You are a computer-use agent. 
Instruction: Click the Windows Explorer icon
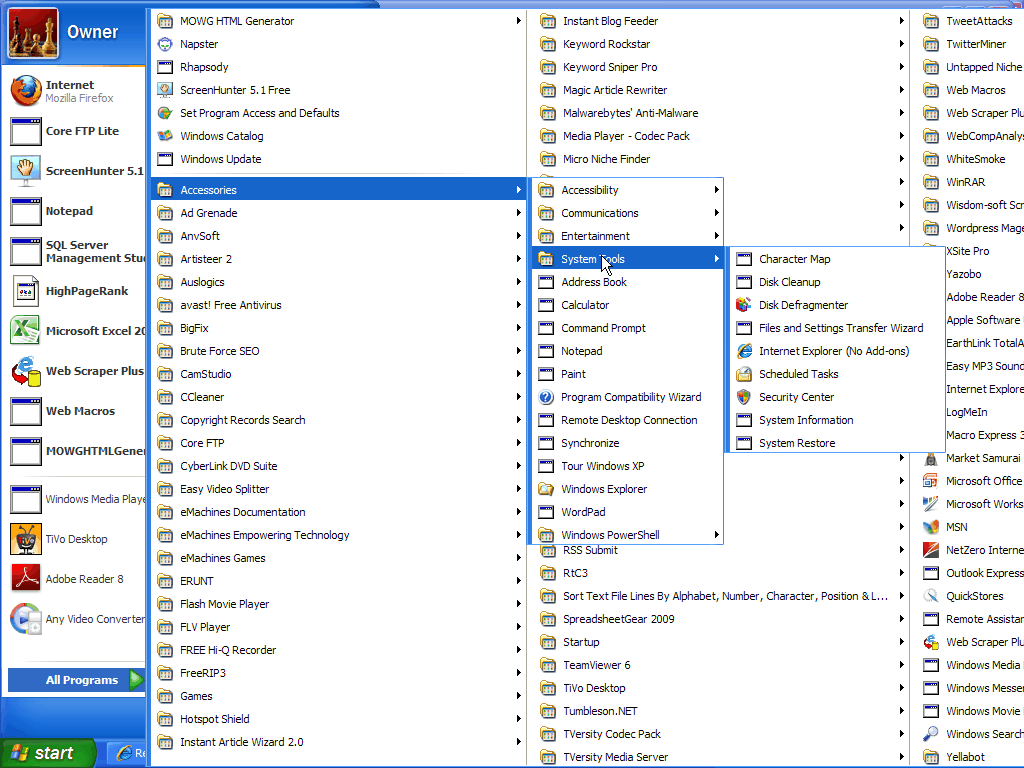click(x=546, y=489)
